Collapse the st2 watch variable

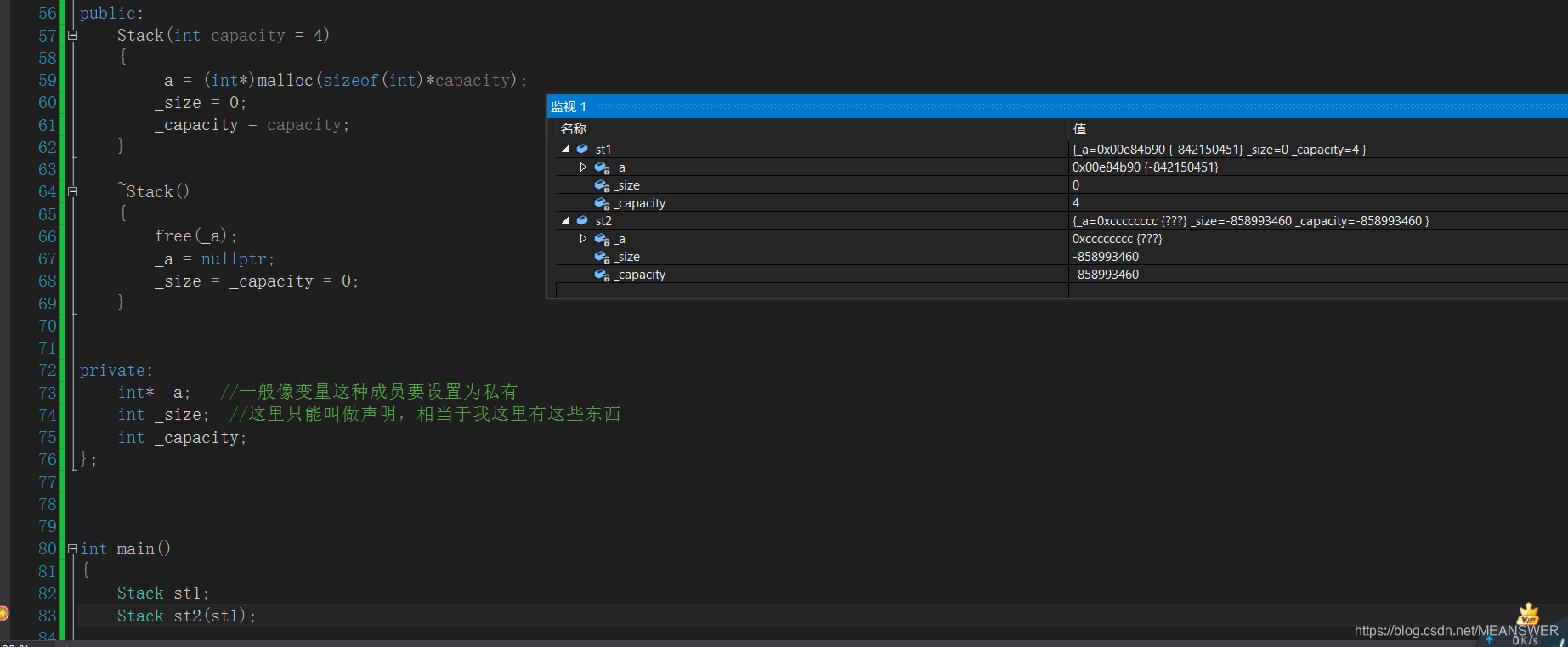pyautogui.click(x=565, y=221)
